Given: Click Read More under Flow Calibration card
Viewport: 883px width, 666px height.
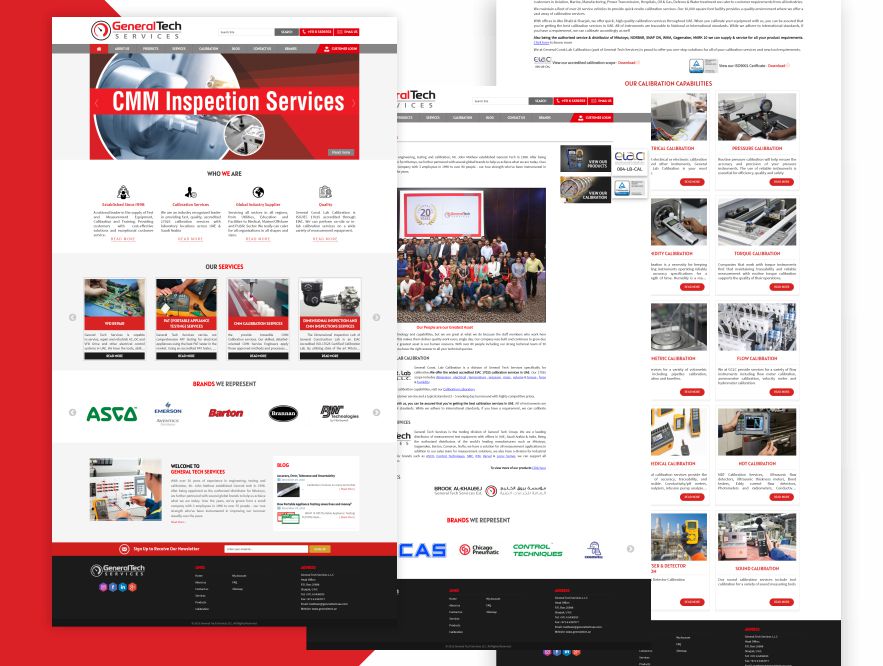Looking at the screenshot, I should coord(782,392).
